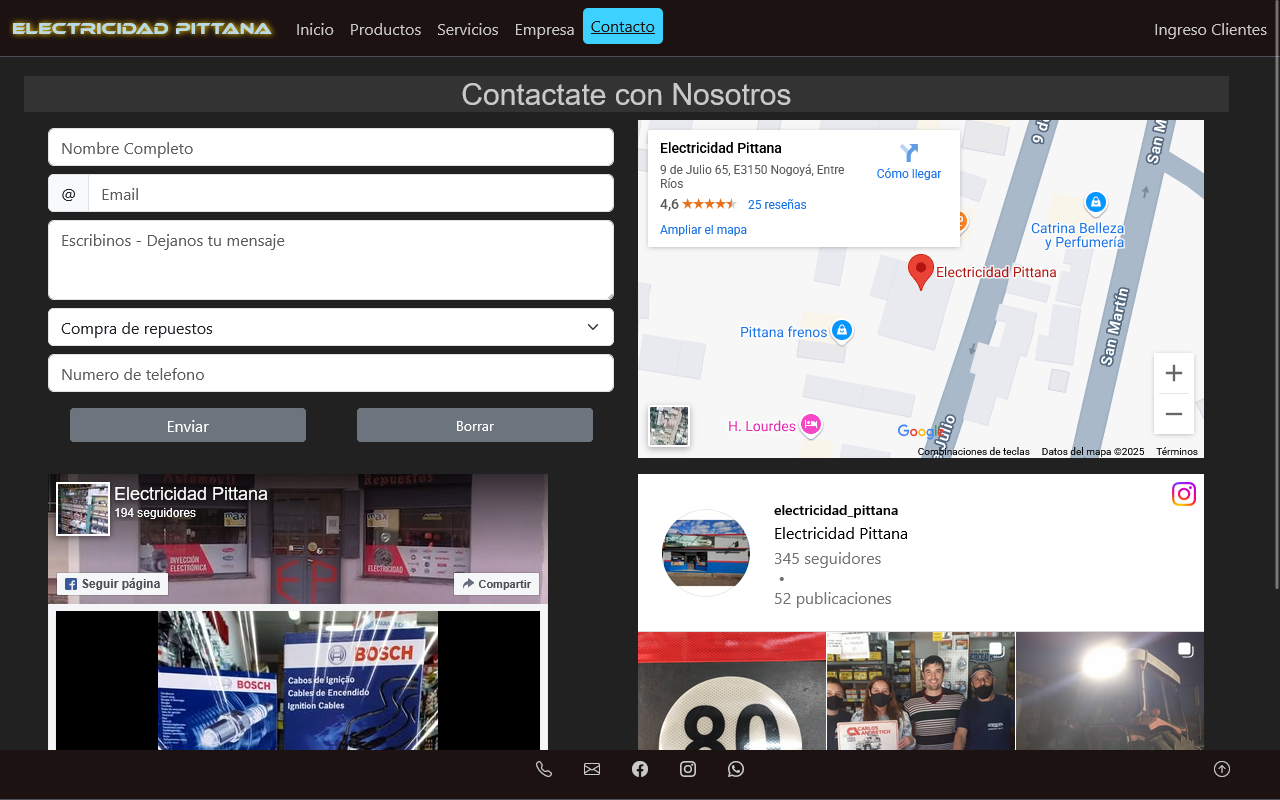Open Bosch cables Facebook post image

[x=298, y=680]
